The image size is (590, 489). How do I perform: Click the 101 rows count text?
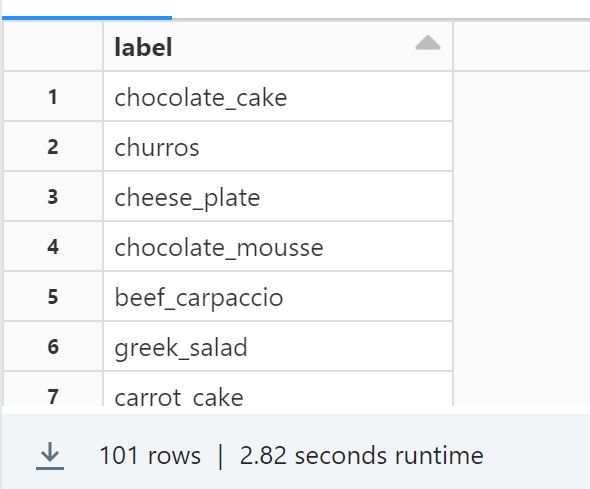click(x=150, y=456)
